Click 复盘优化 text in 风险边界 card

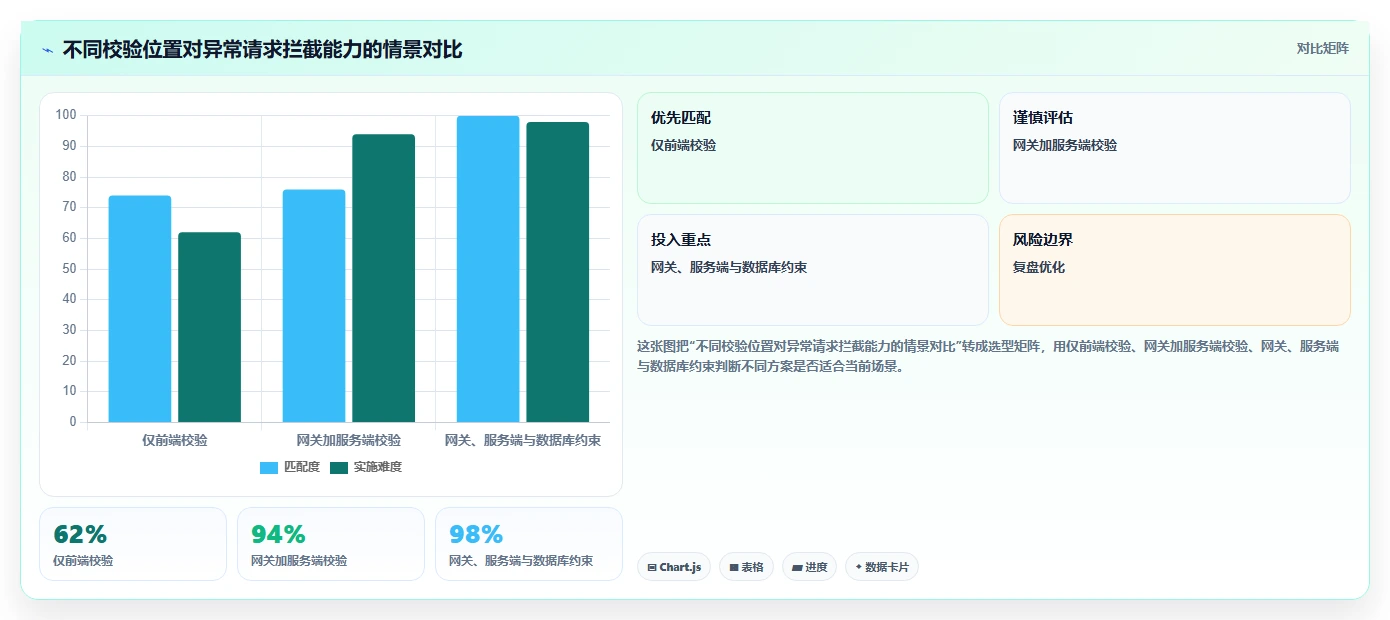tap(1039, 267)
